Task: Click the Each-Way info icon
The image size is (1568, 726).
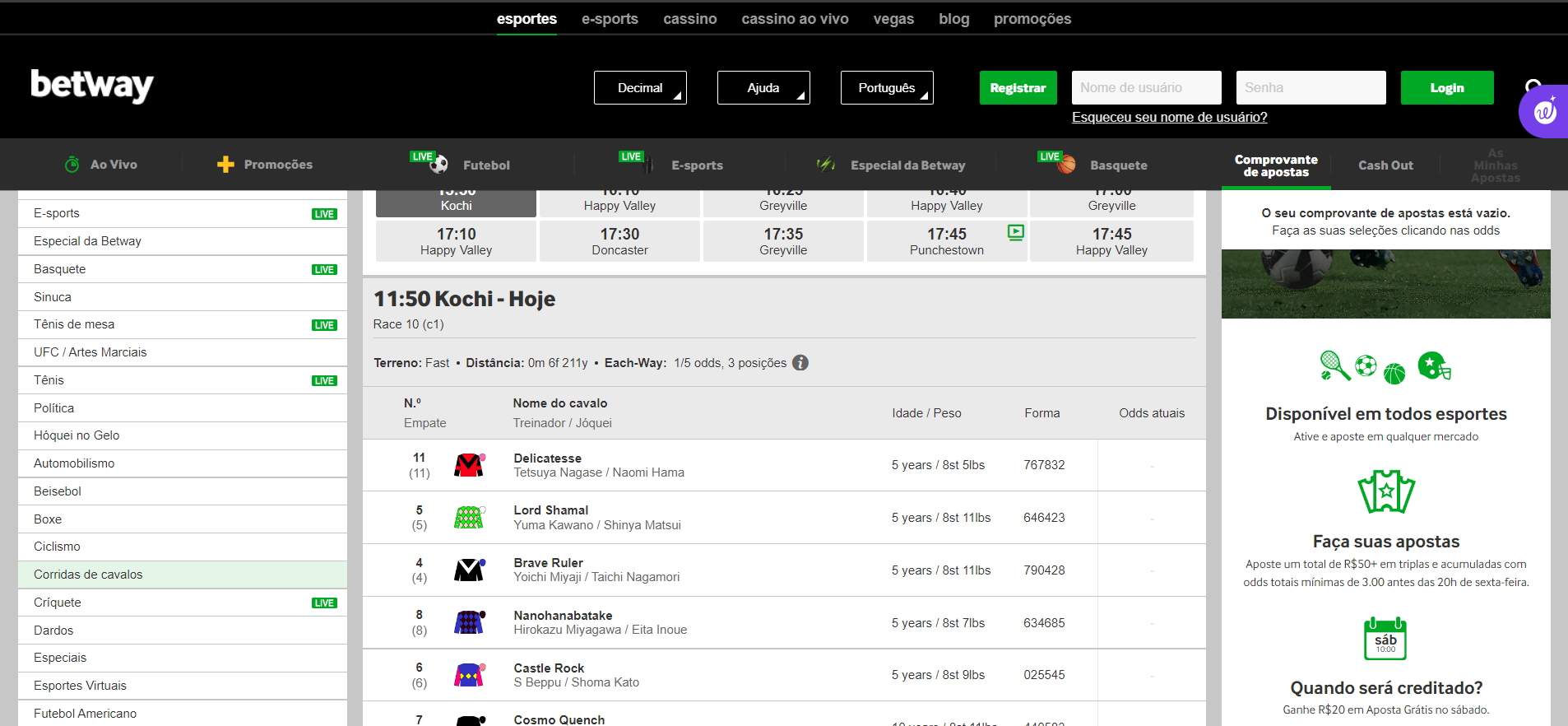Action: click(800, 363)
